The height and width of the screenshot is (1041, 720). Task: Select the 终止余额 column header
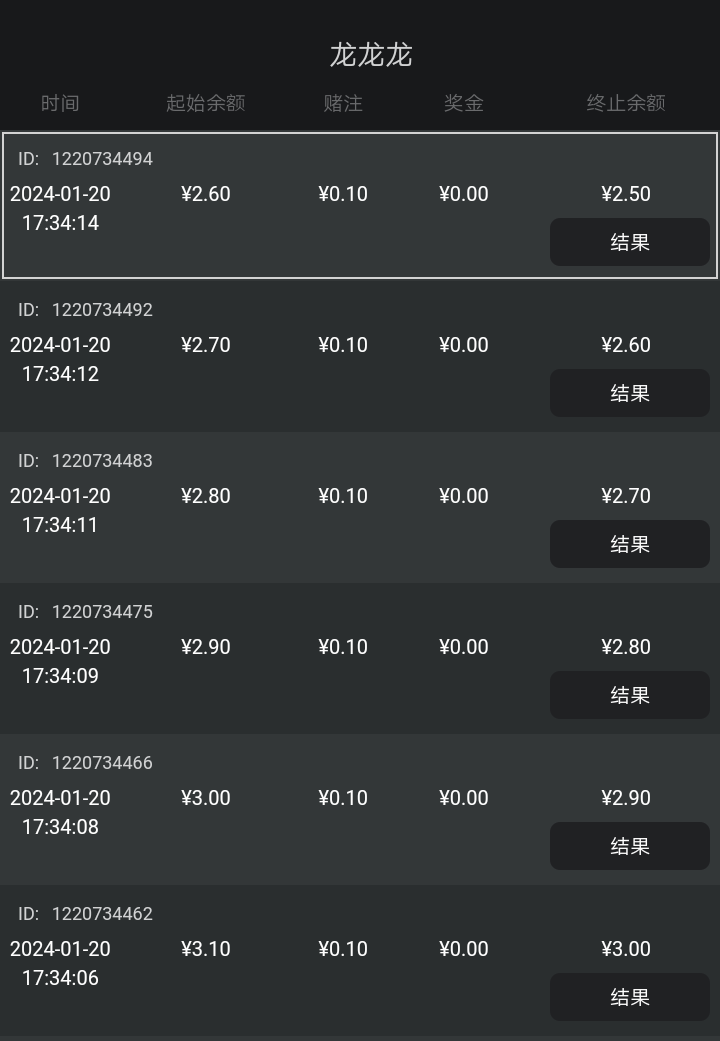(x=626, y=103)
